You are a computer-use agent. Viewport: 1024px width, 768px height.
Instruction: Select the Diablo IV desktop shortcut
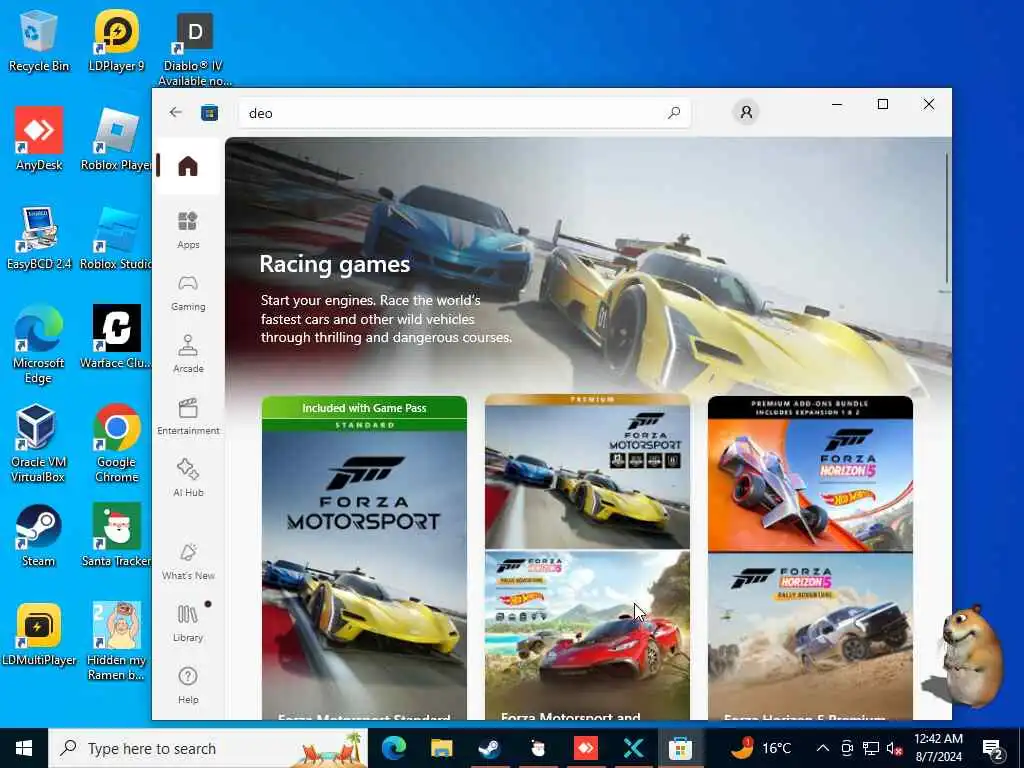pos(195,50)
